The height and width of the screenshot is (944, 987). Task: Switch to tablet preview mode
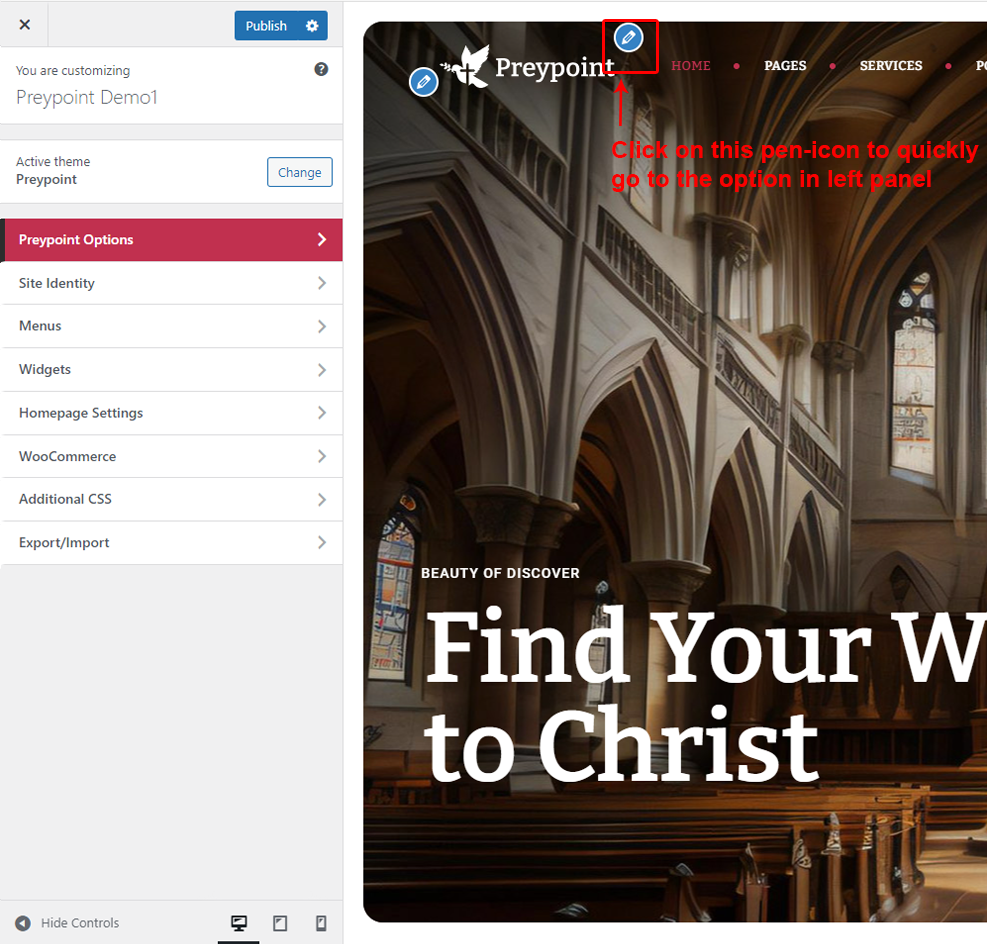click(x=280, y=923)
